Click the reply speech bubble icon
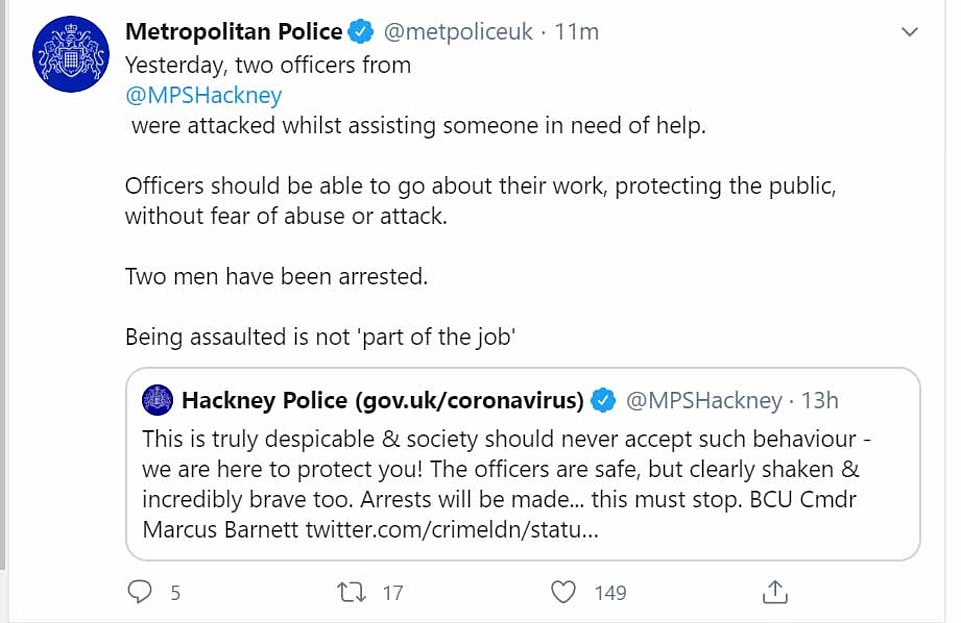This screenshot has height=623, width=961. (x=140, y=592)
